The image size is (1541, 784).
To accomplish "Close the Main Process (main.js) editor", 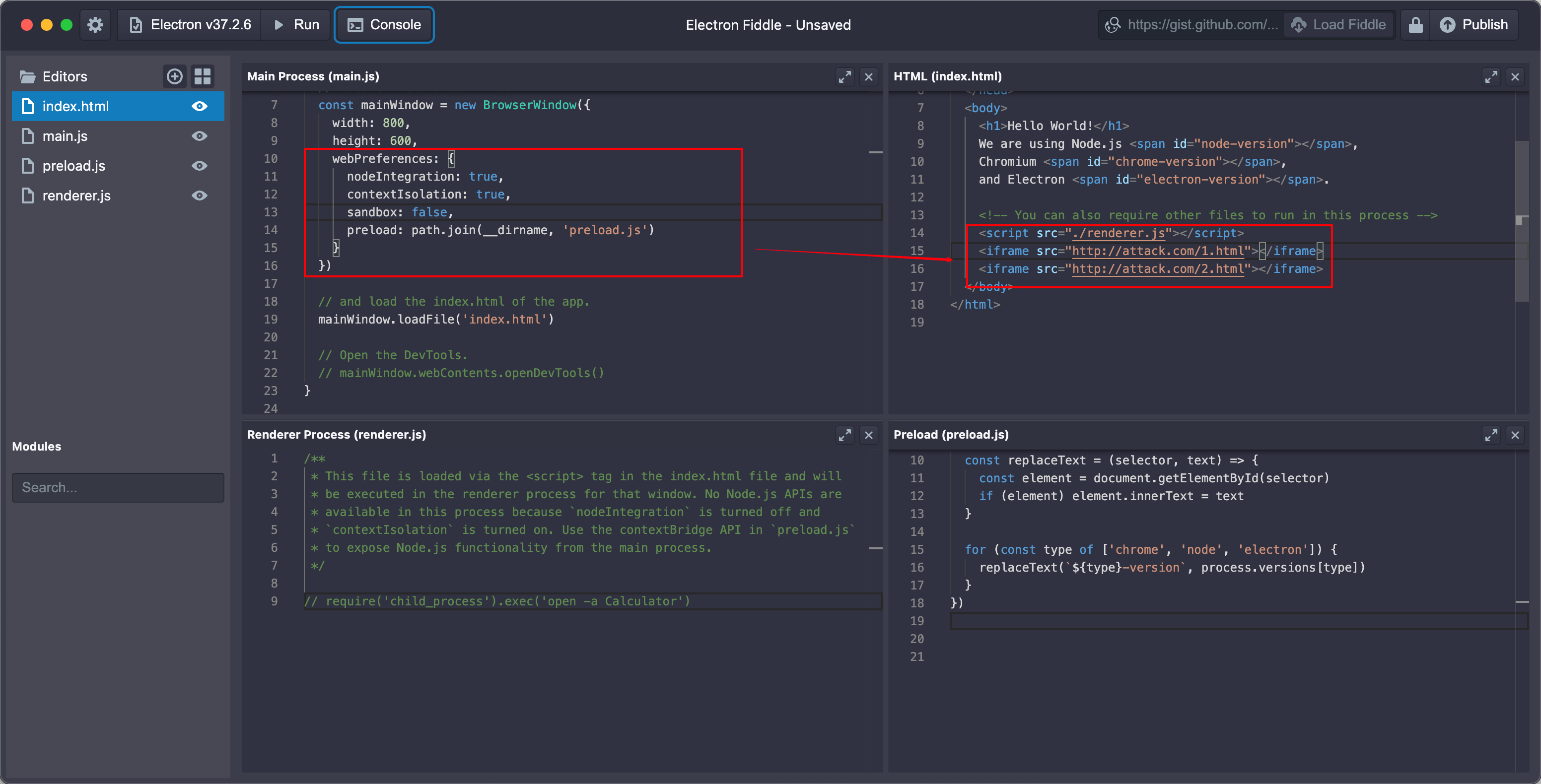I will (x=869, y=76).
